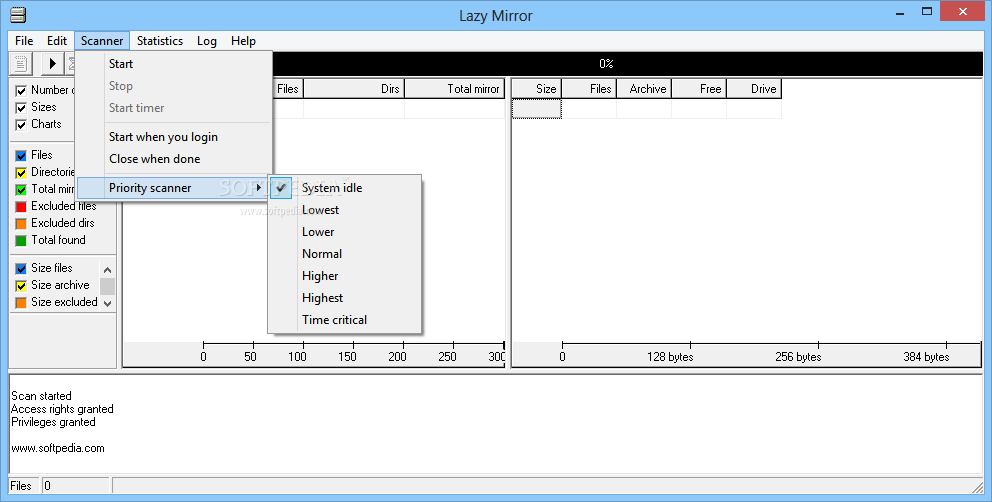This screenshot has height=502, width=992.
Task: Click the window resize grip corner
Action: click(x=977, y=487)
